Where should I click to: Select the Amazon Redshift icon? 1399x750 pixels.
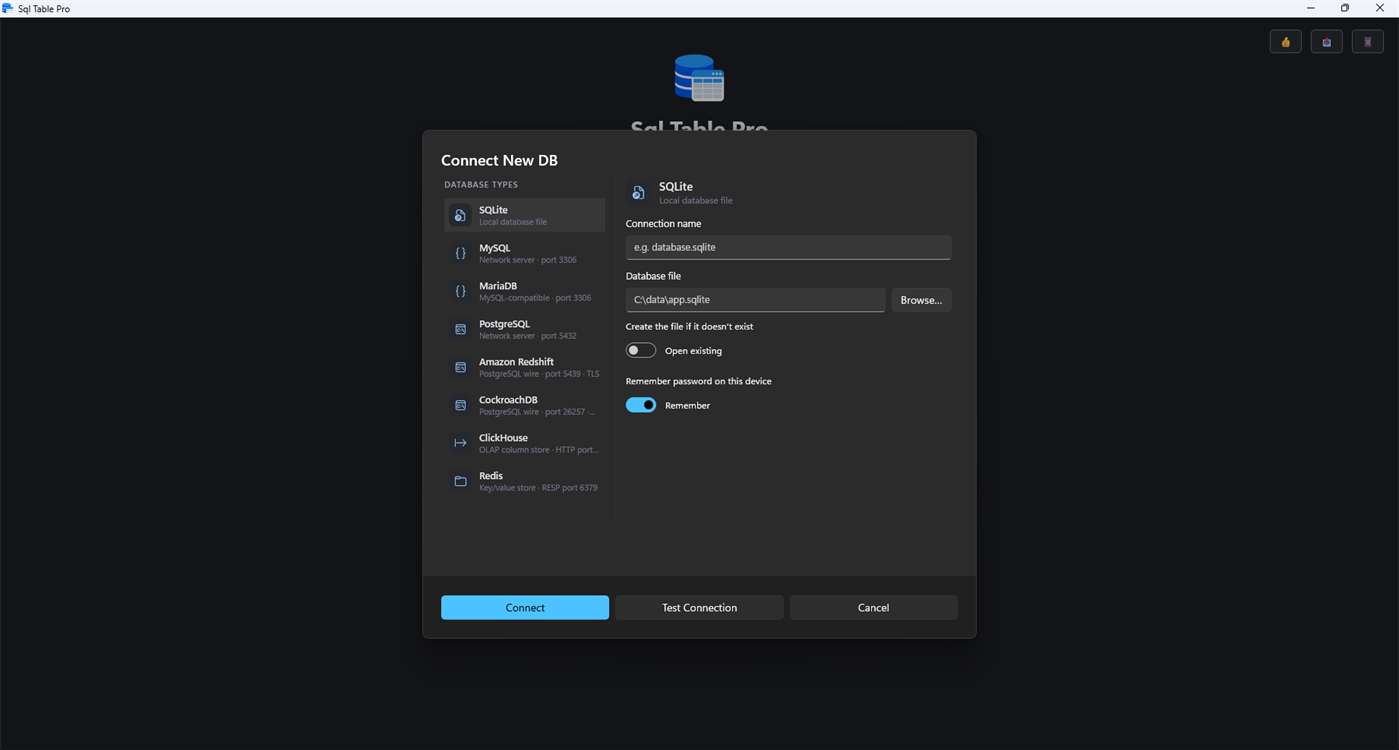click(460, 367)
